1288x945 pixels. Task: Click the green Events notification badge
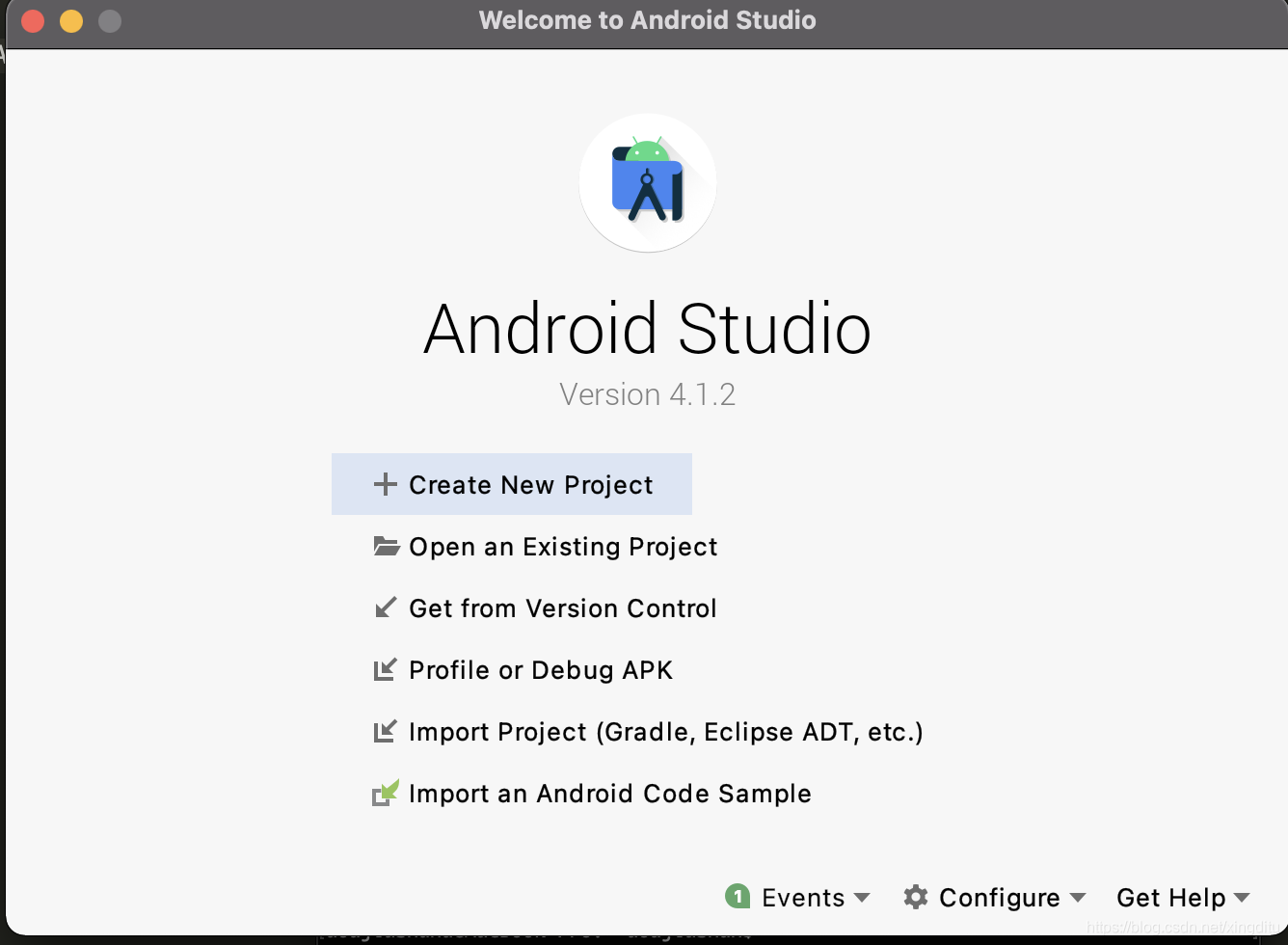pyautogui.click(x=738, y=897)
